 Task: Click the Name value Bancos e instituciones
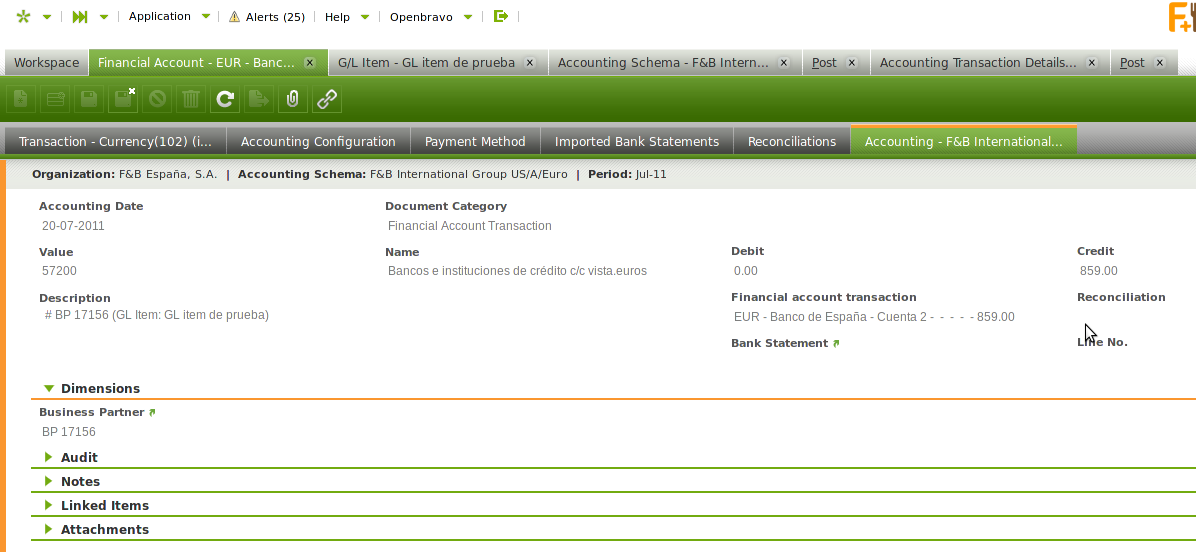(517, 271)
